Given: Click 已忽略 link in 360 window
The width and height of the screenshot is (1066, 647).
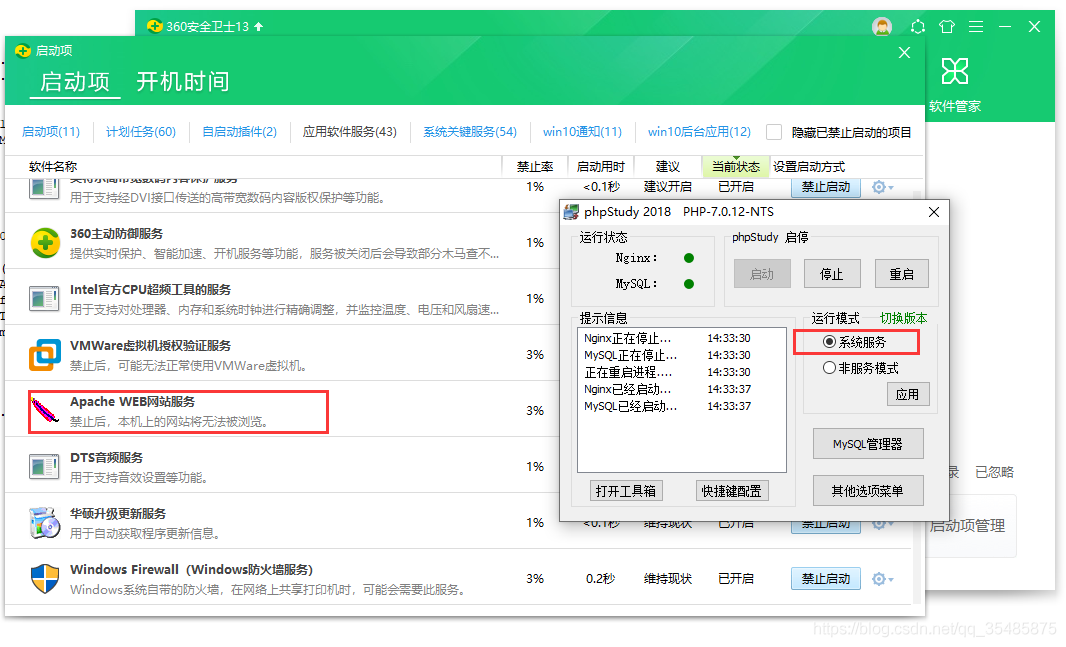Looking at the screenshot, I should pos(994,472).
